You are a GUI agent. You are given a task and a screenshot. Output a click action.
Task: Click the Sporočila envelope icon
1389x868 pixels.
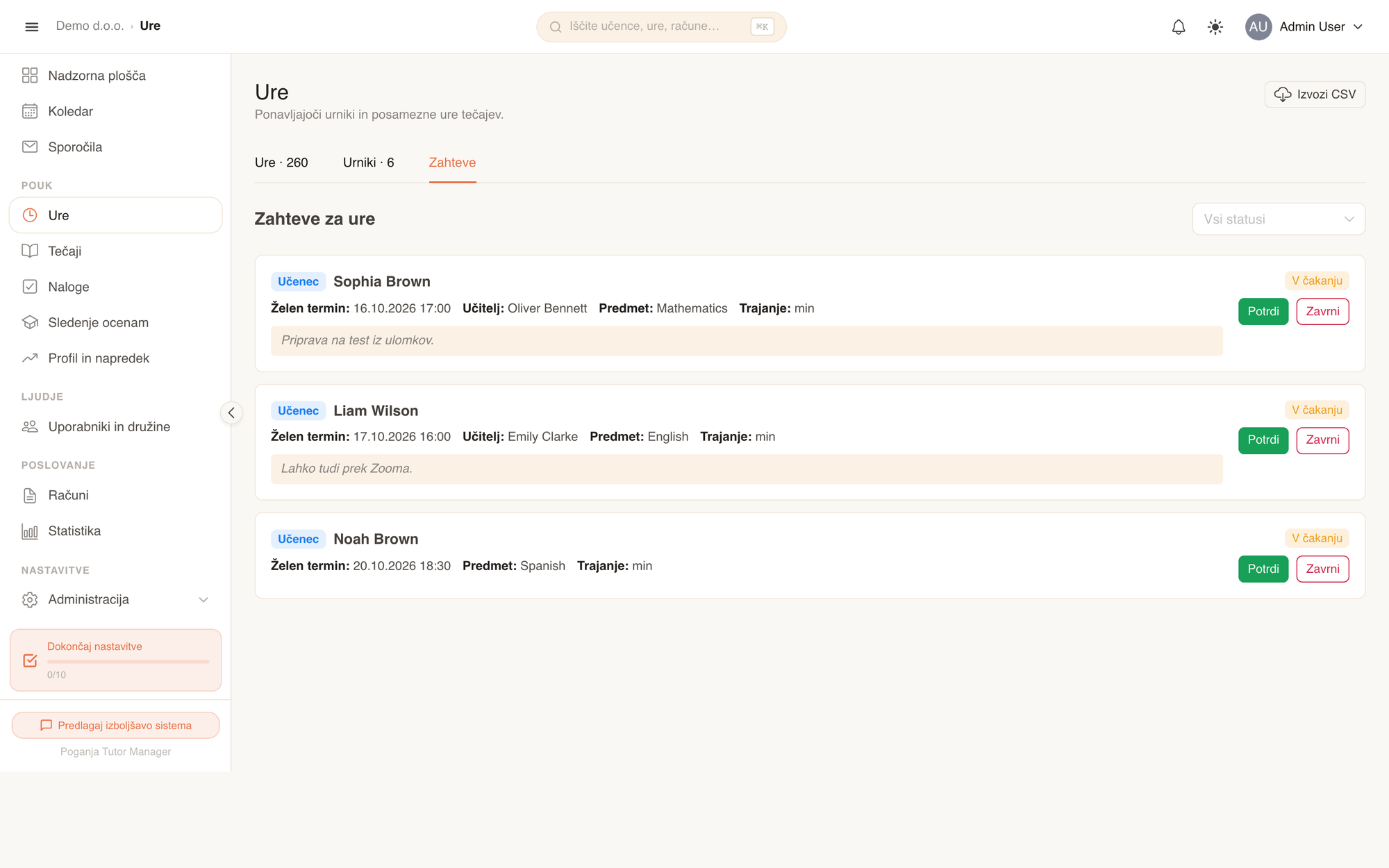click(30, 147)
